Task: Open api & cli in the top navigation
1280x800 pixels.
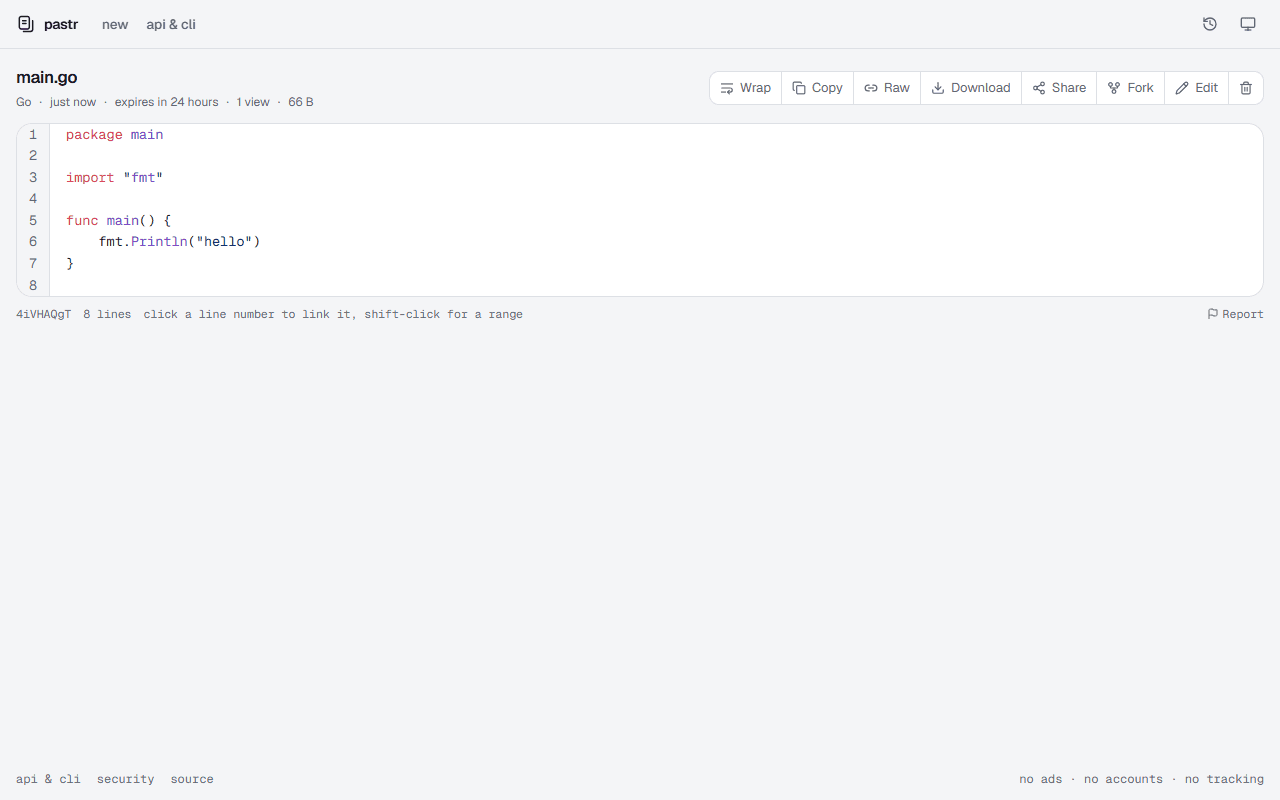Action: click(x=171, y=24)
